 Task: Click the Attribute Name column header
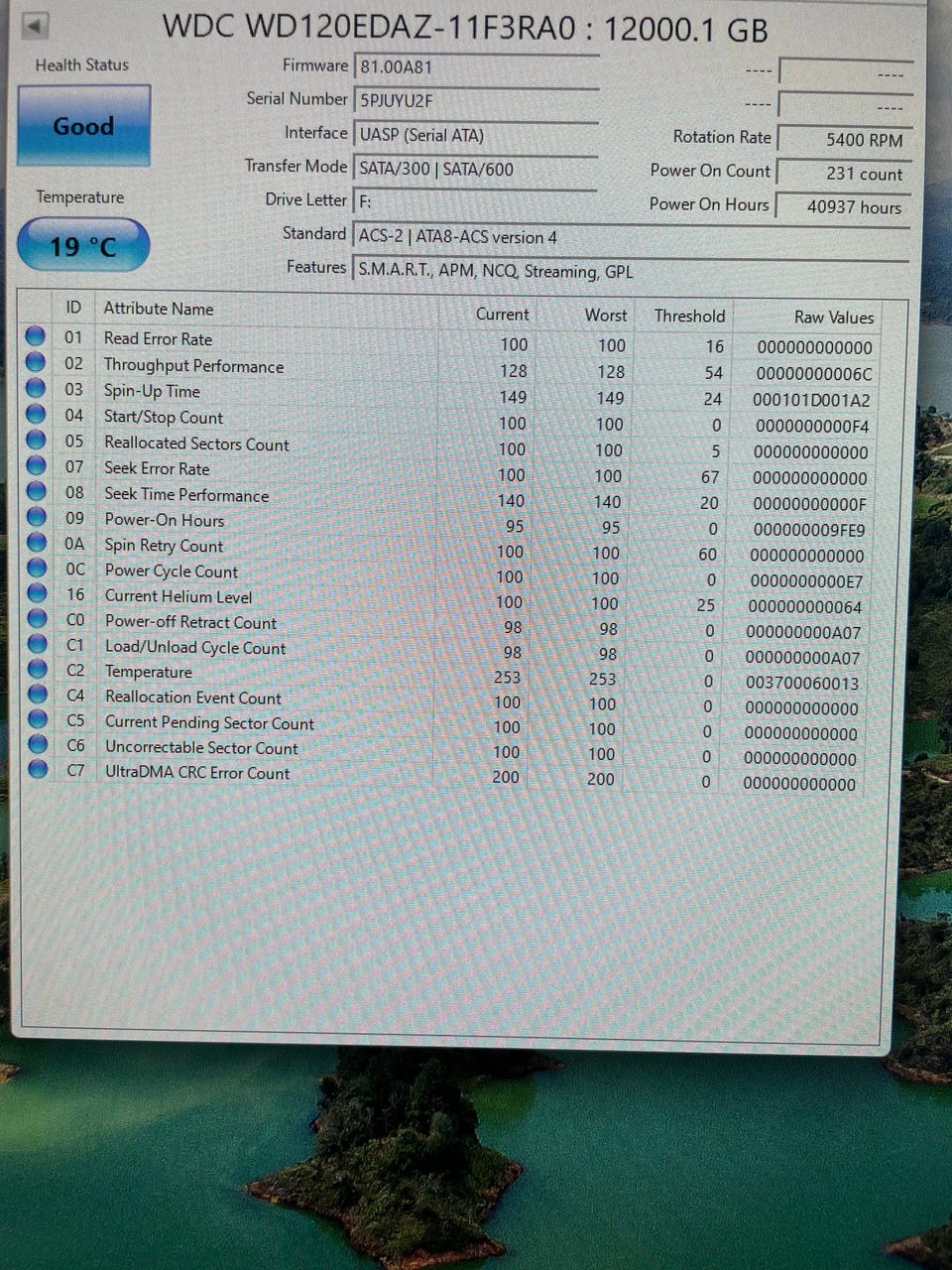point(159,309)
